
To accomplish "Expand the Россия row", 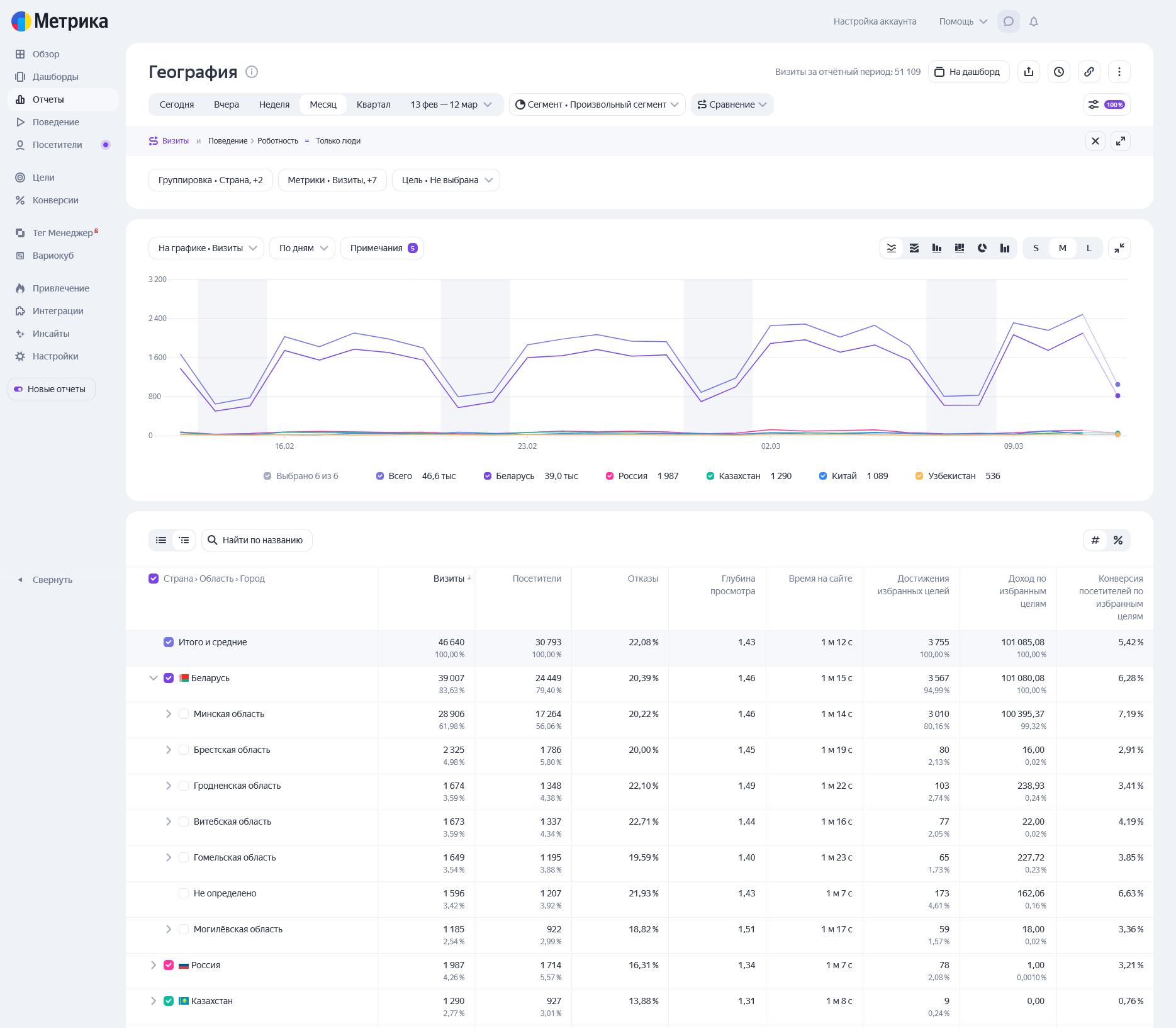I will click(154, 965).
